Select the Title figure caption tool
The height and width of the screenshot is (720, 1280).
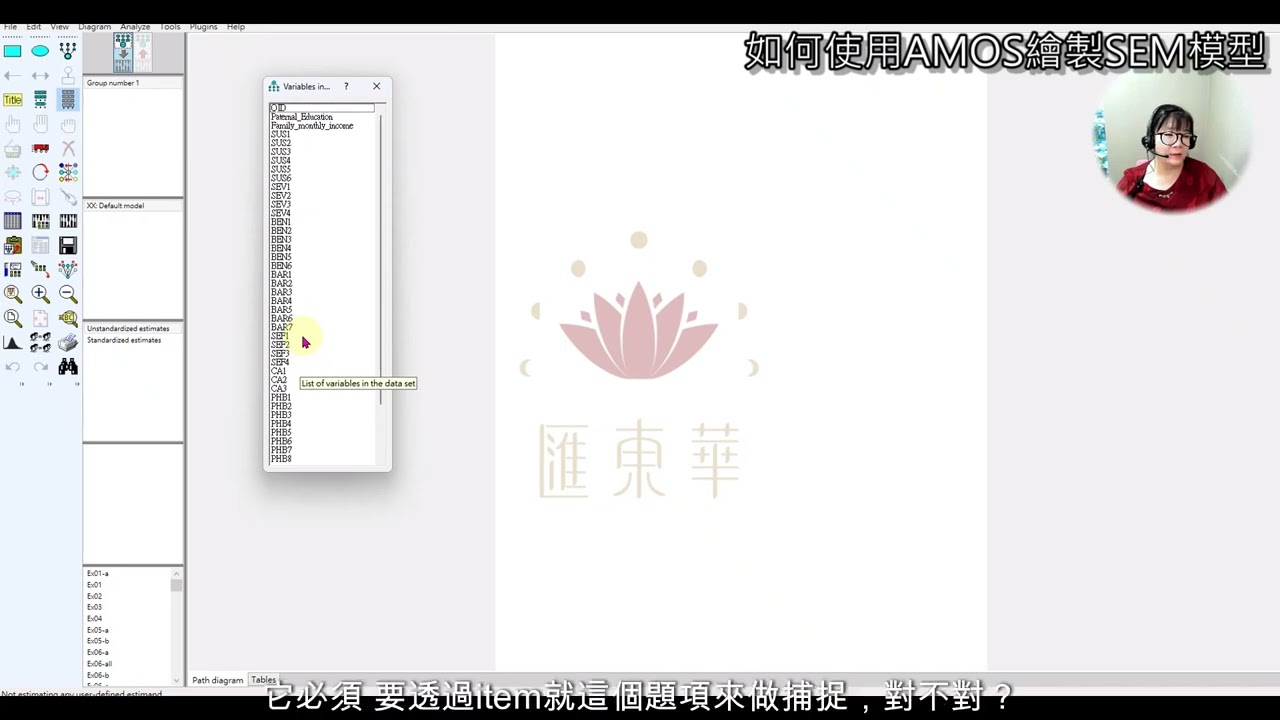point(12,100)
